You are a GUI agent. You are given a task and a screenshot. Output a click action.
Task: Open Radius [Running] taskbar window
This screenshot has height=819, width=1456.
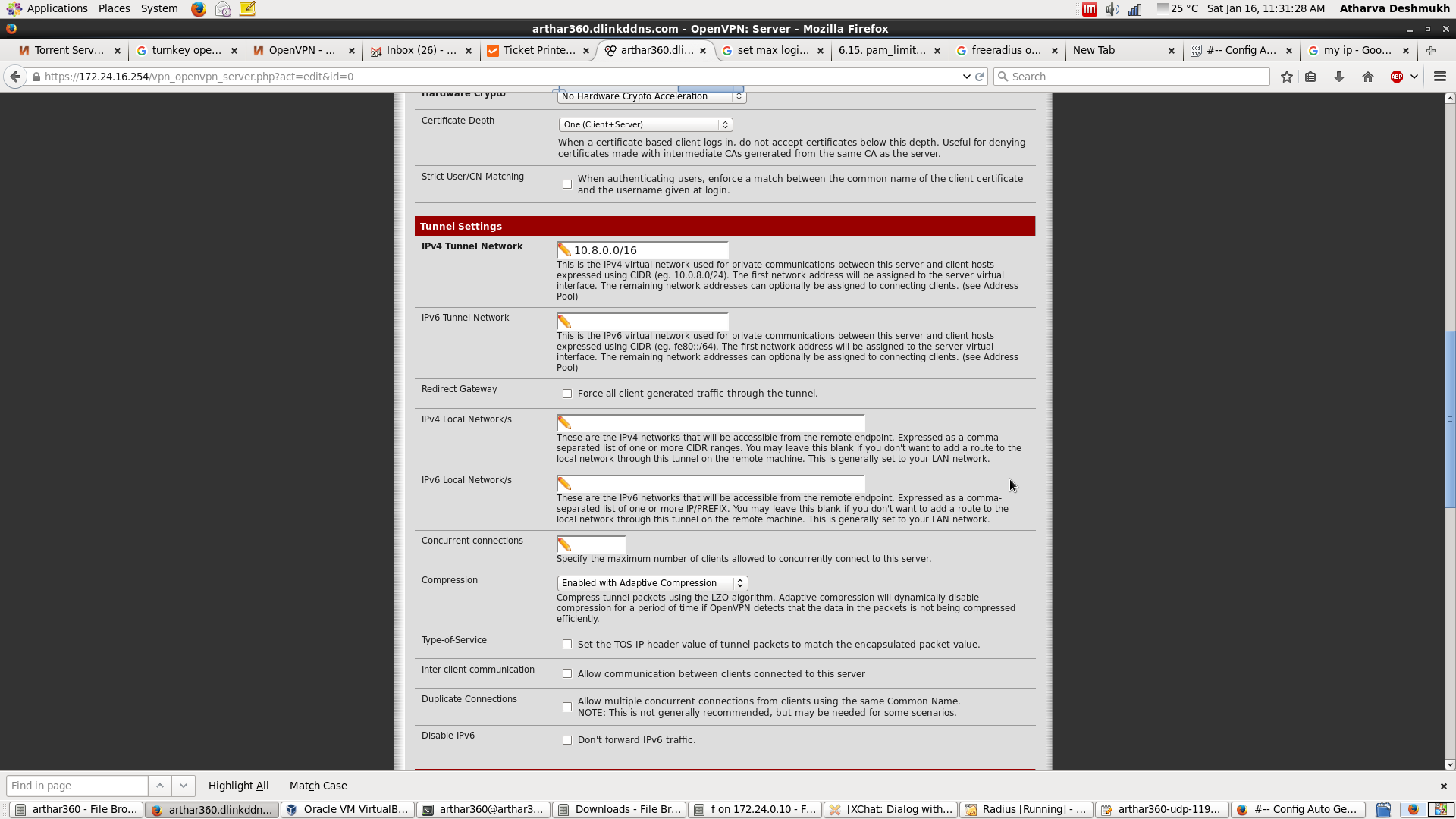(x=1027, y=810)
